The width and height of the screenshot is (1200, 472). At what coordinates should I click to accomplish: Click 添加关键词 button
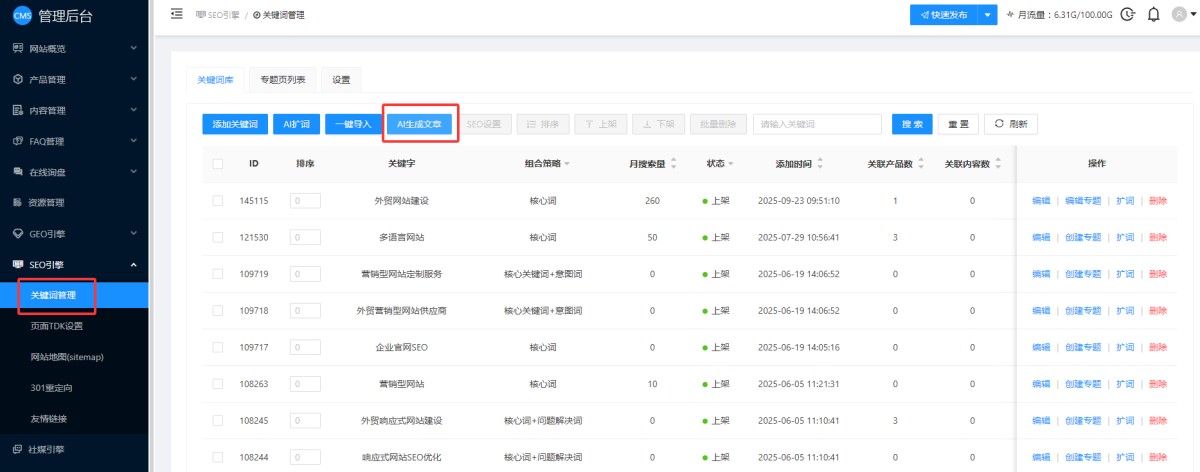[234, 124]
